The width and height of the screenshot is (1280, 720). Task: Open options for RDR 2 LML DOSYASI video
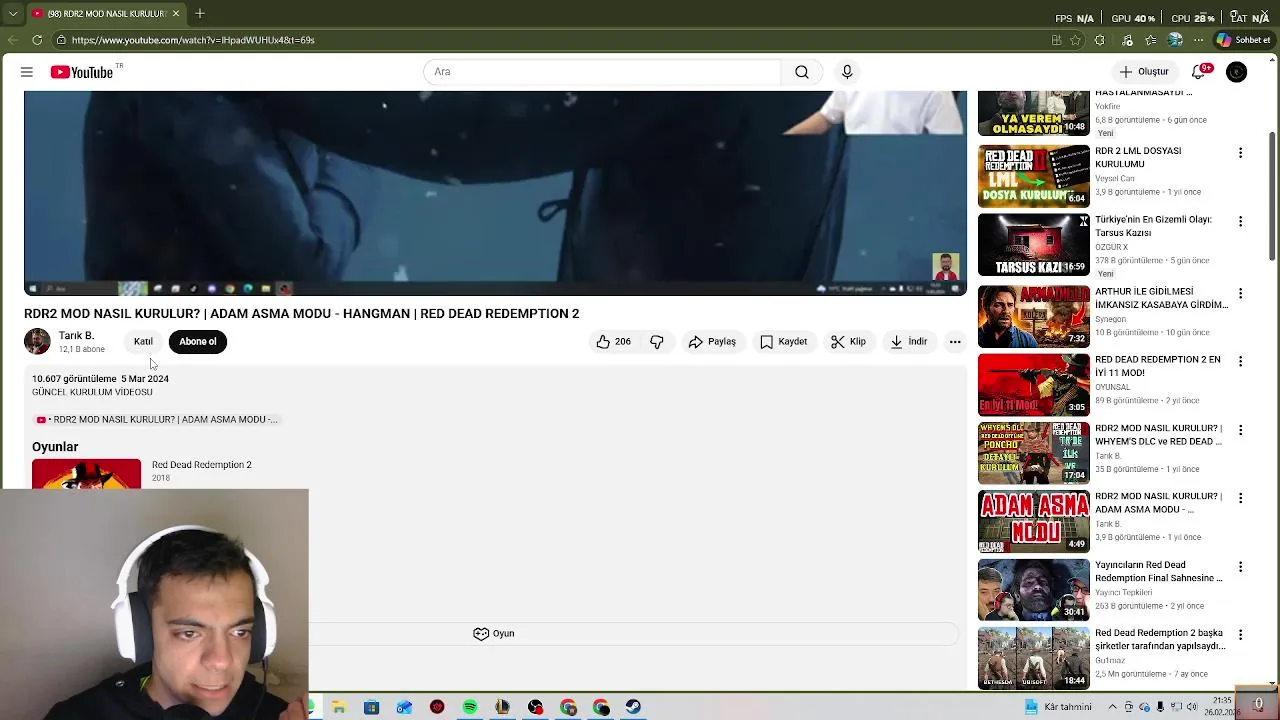(1240, 153)
